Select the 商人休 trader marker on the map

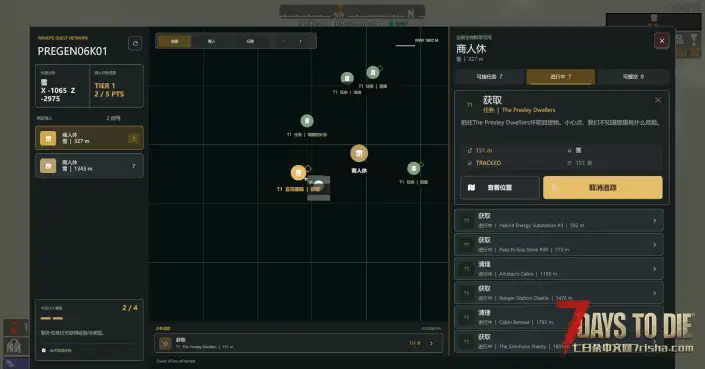point(359,154)
